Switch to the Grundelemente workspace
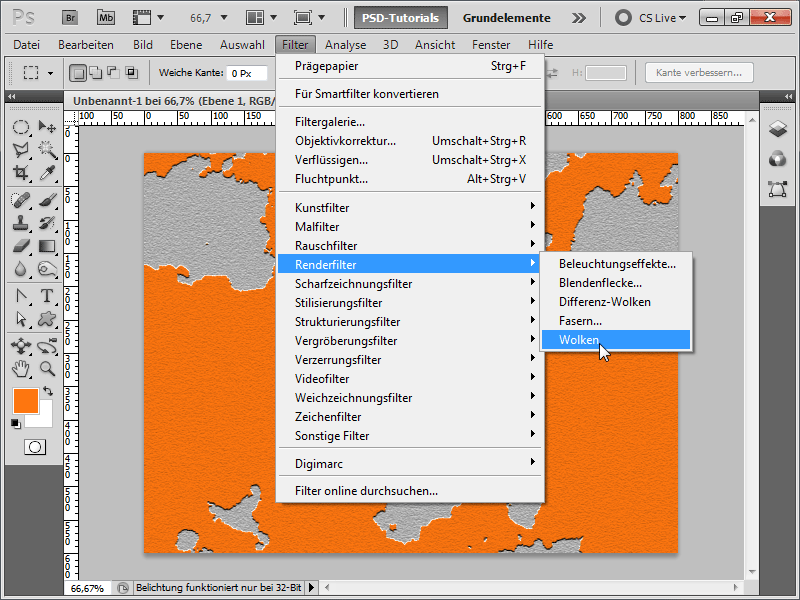Screen dimensions: 800x600 tap(507, 18)
